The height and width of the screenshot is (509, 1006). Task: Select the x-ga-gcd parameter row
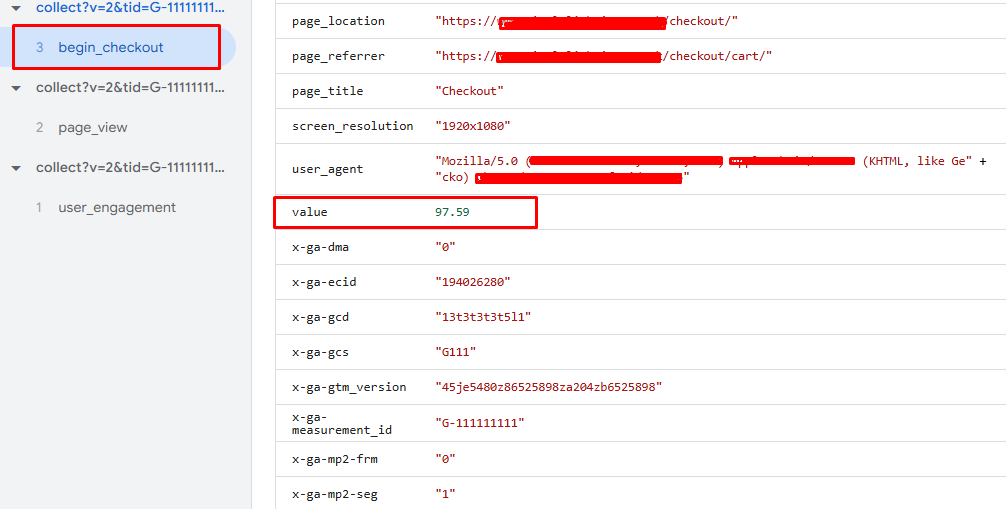click(641, 317)
